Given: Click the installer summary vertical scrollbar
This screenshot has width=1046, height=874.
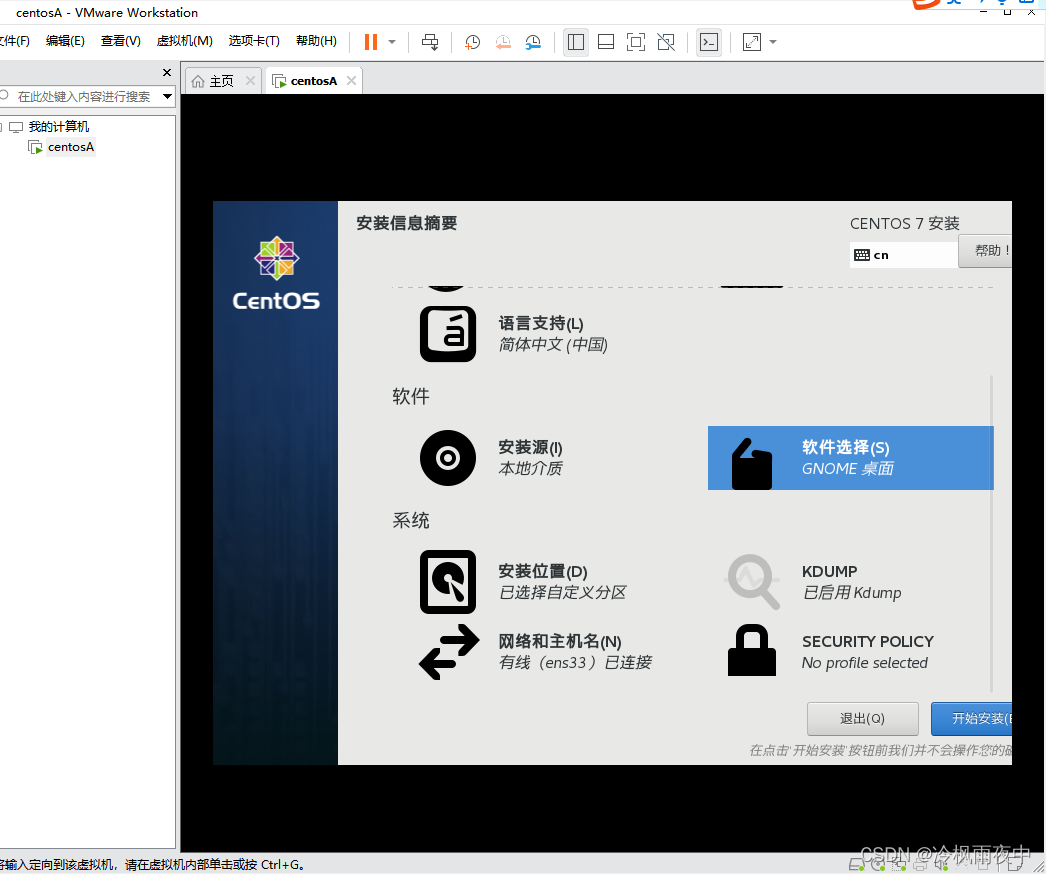Looking at the screenshot, I should (992, 534).
